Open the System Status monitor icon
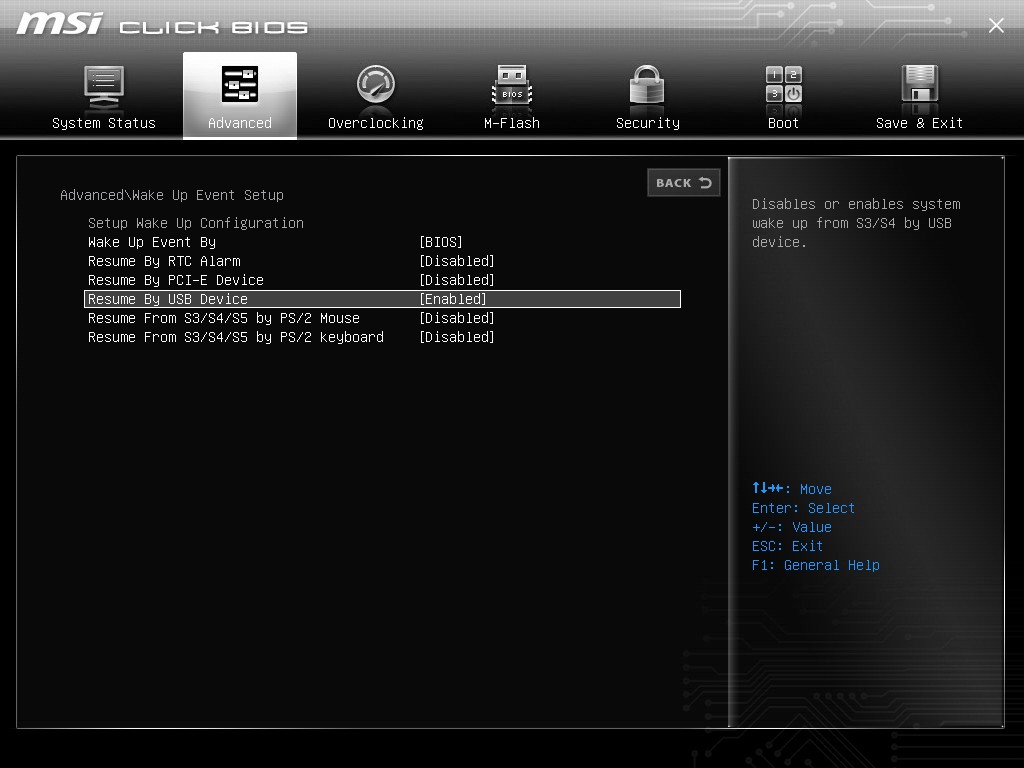The height and width of the screenshot is (768, 1024). (104, 87)
